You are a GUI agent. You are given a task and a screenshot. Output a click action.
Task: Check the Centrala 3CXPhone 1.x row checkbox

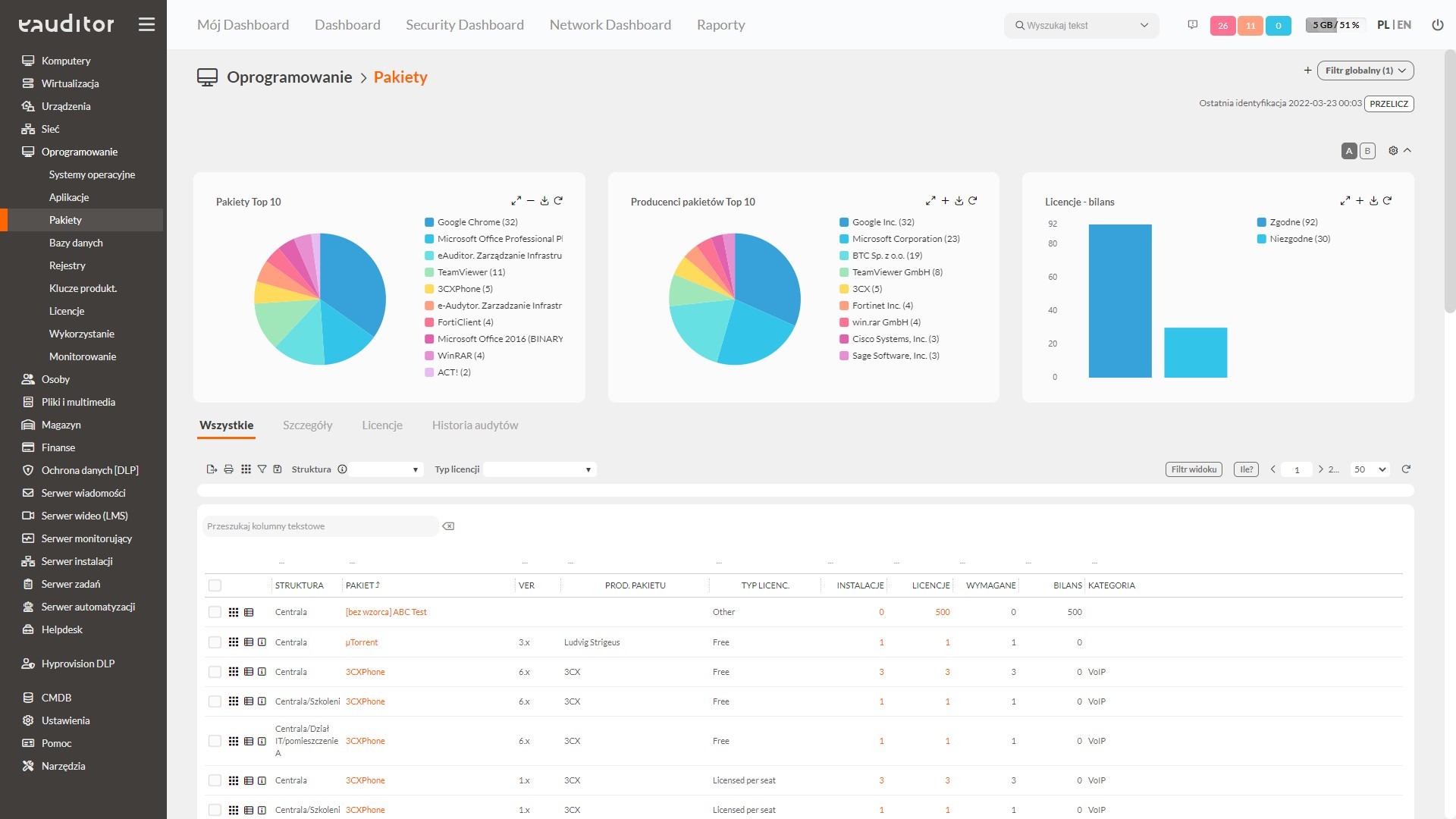(215, 780)
